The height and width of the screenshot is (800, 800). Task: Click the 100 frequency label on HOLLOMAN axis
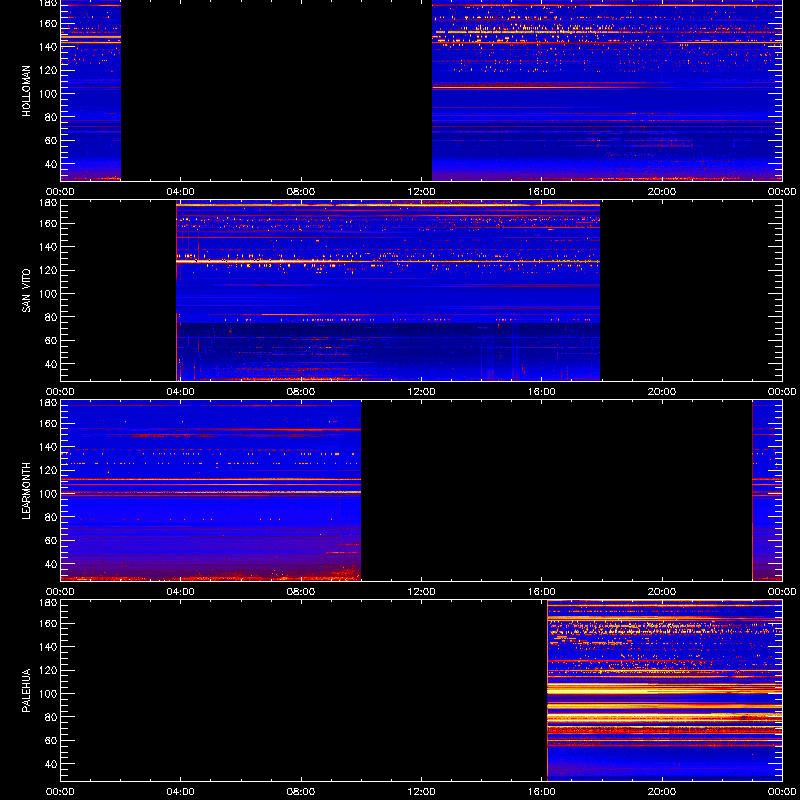tap(48, 93)
